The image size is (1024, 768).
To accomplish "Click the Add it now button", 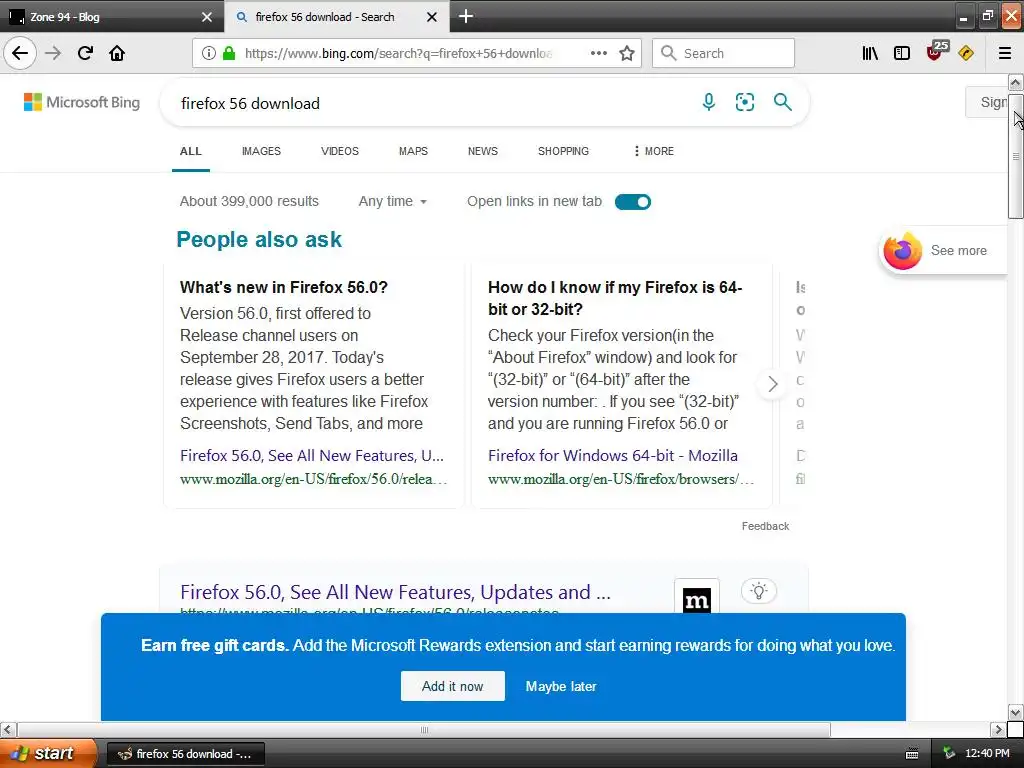I will (453, 686).
